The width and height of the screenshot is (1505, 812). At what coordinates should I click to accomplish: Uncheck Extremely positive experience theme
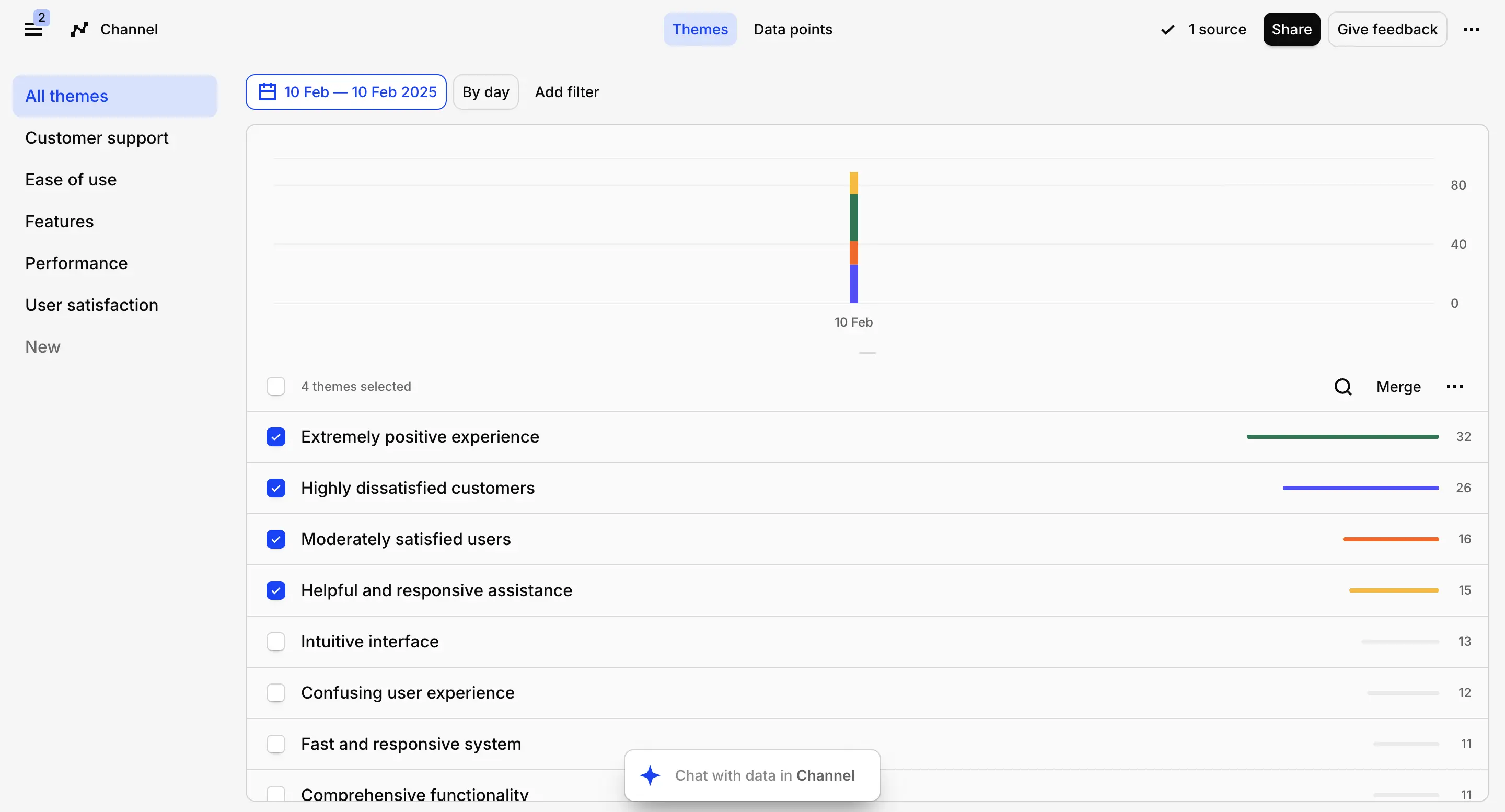pyautogui.click(x=276, y=437)
